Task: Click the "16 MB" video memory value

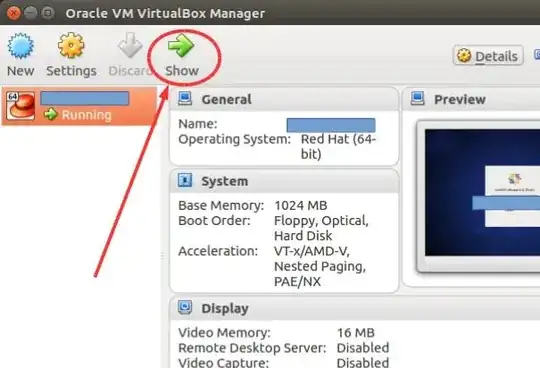Action: tap(355, 333)
